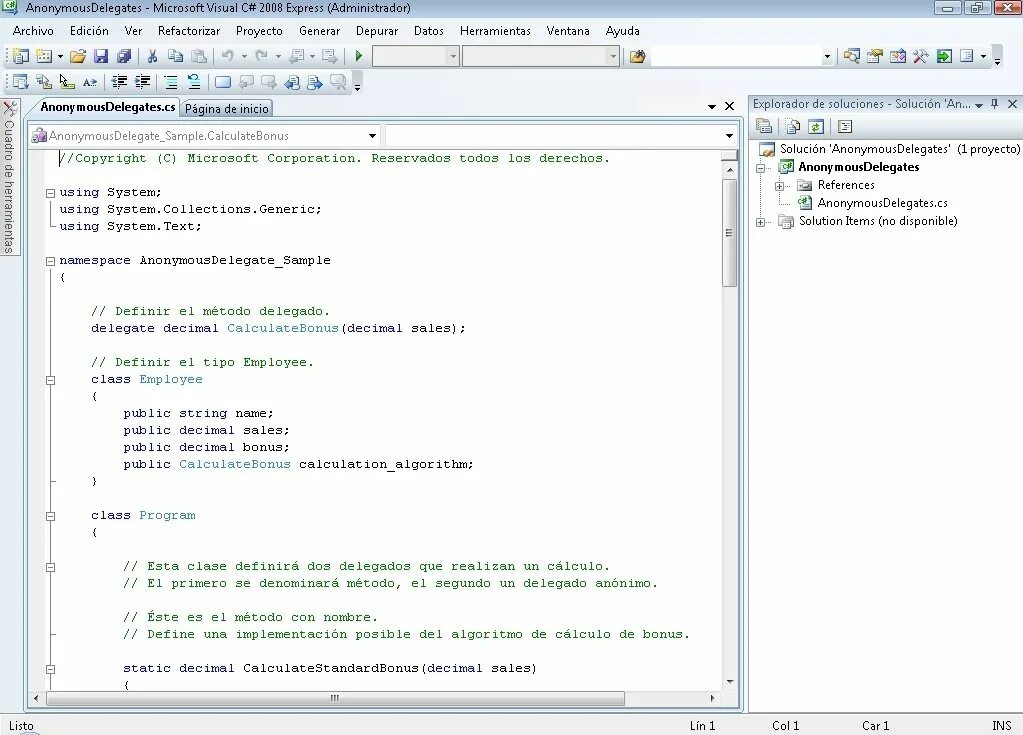Select AnonymousDelegates.cs in Solution Explorer tree
The height and width of the screenshot is (735, 1023).
pos(882,203)
